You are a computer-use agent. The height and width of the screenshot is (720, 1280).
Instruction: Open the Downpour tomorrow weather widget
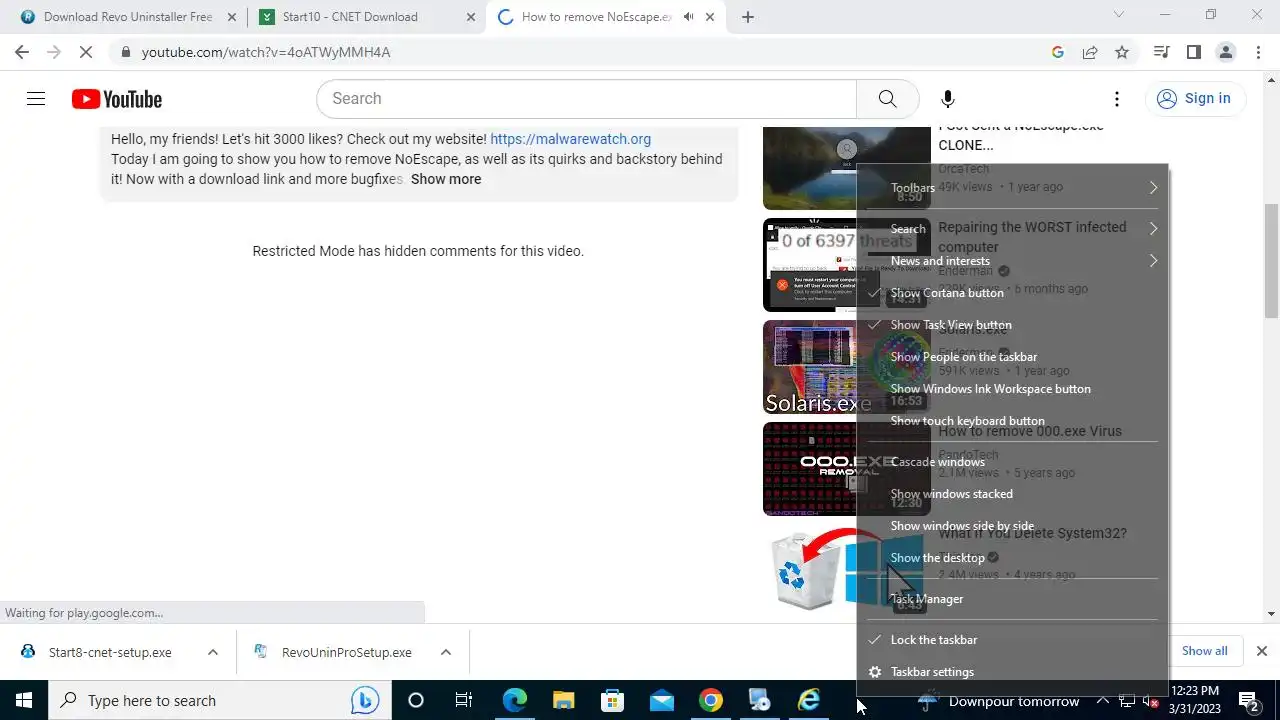click(x=1000, y=701)
